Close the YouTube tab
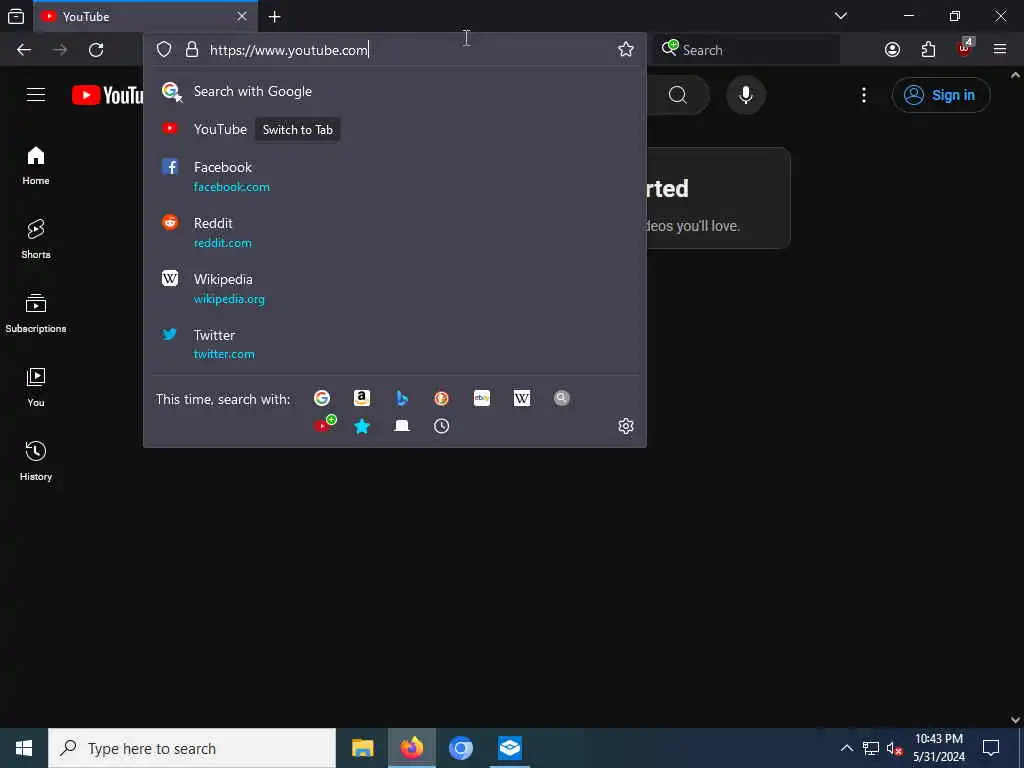The height and width of the screenshot is (768, 1024). click(x=242, y=16)
